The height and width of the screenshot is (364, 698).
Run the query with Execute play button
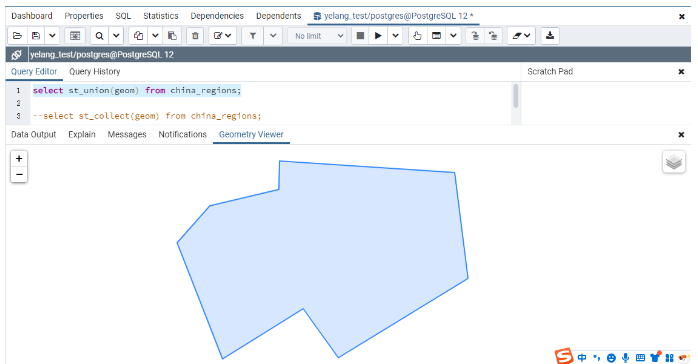[378, 36]
